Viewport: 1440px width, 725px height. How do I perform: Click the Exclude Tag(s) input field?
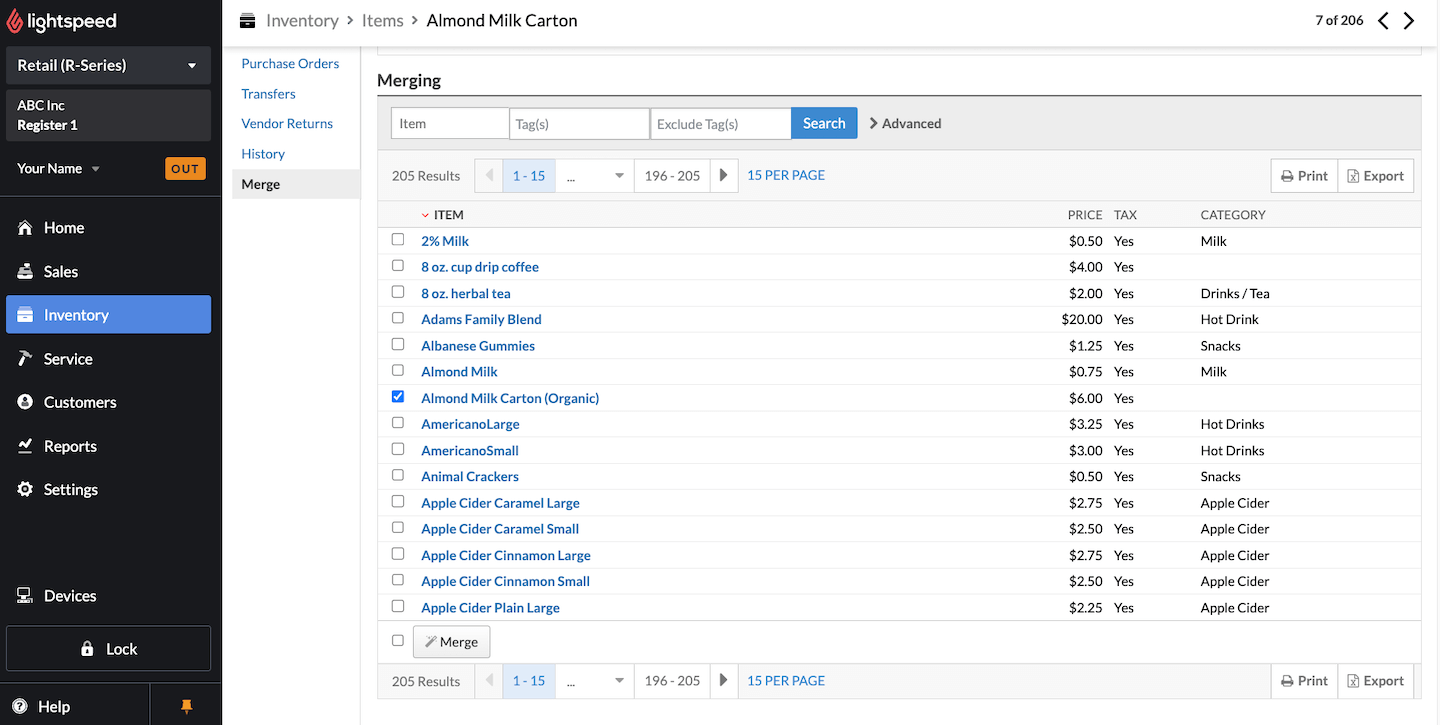[720, 124]
